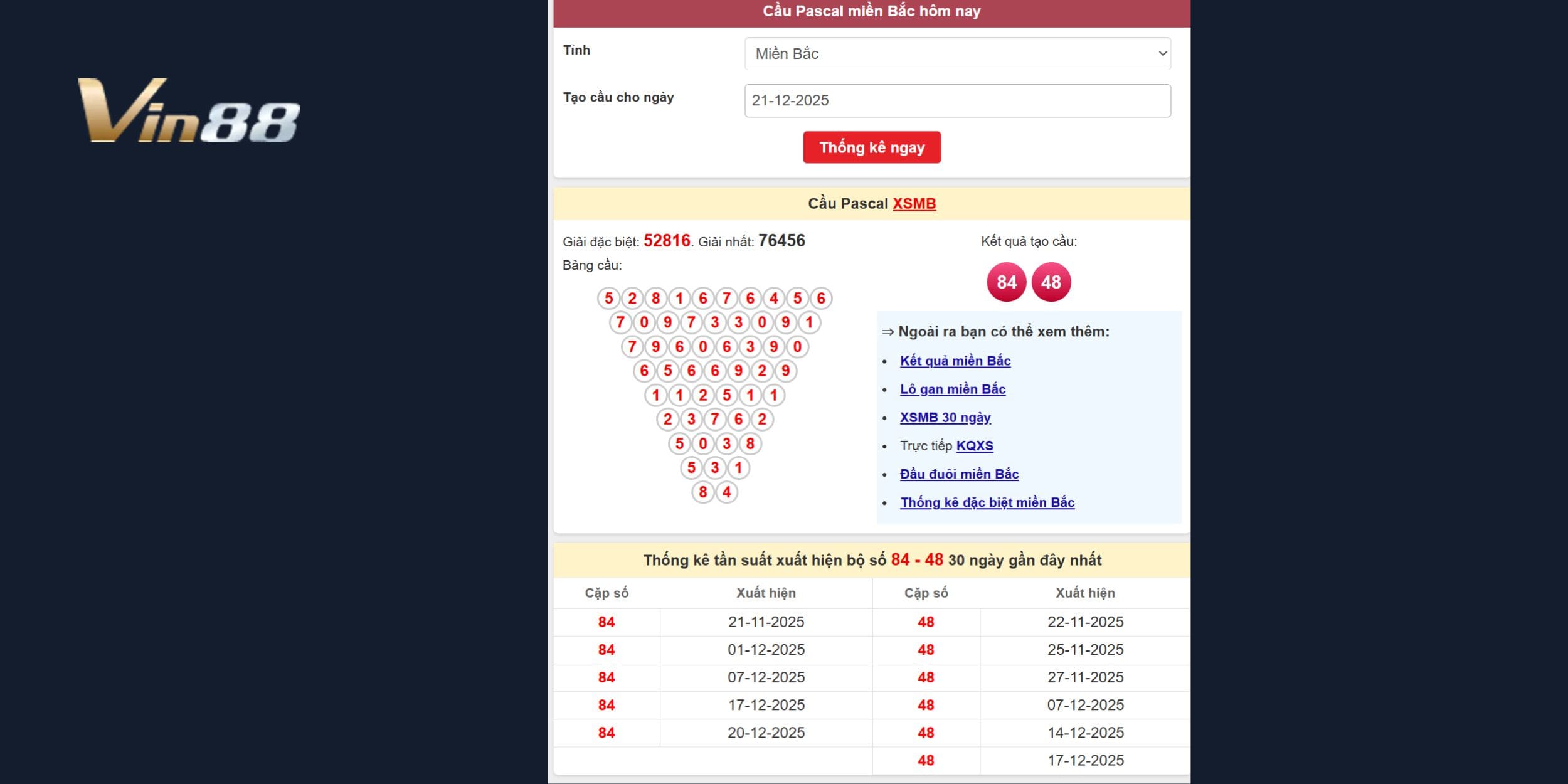Open Đầu đuôi miền Bắc link
The width and height of the screenshot is (1568, 784).
[958, 474]
